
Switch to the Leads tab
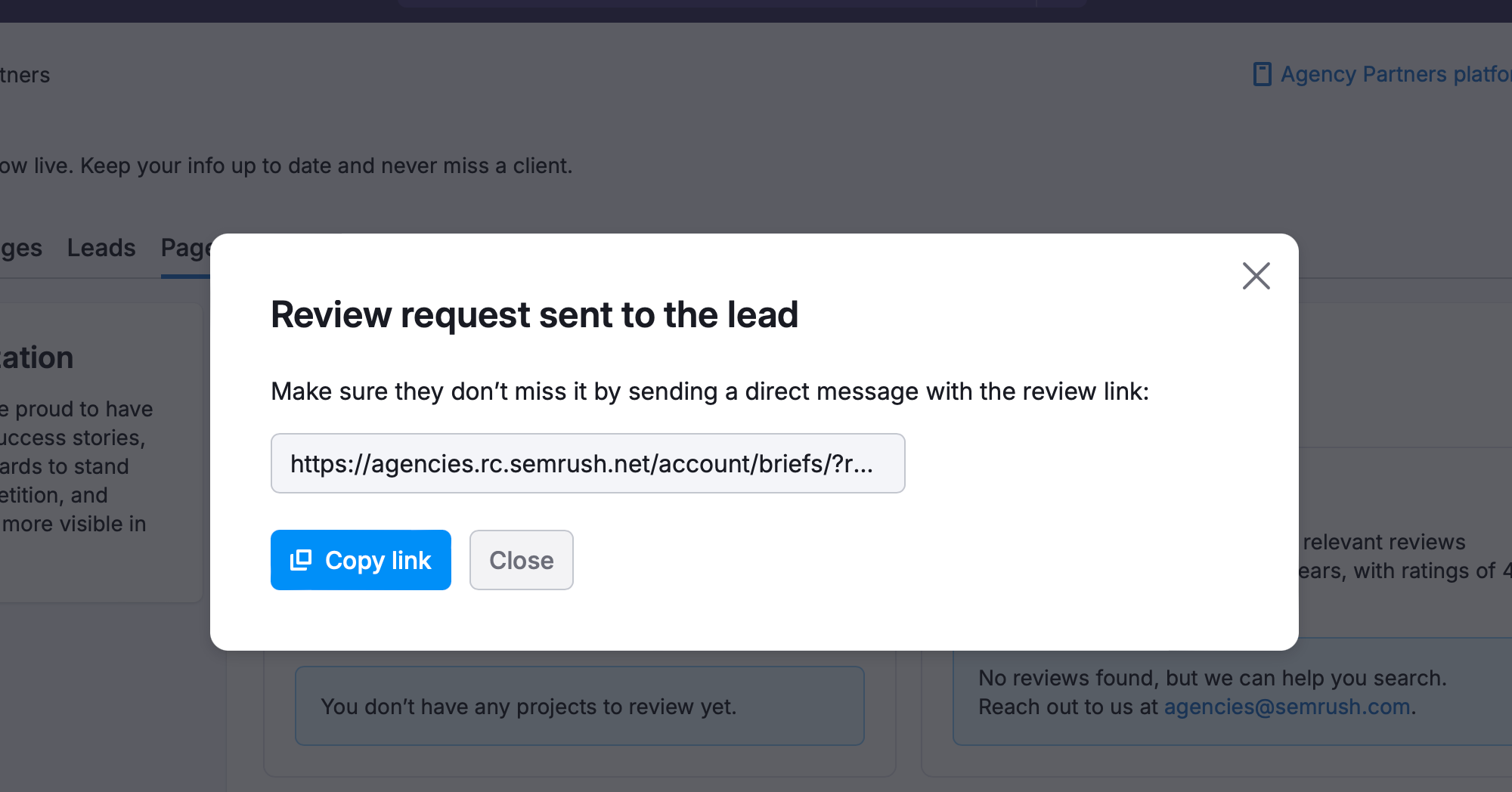[x=101, y=248]
